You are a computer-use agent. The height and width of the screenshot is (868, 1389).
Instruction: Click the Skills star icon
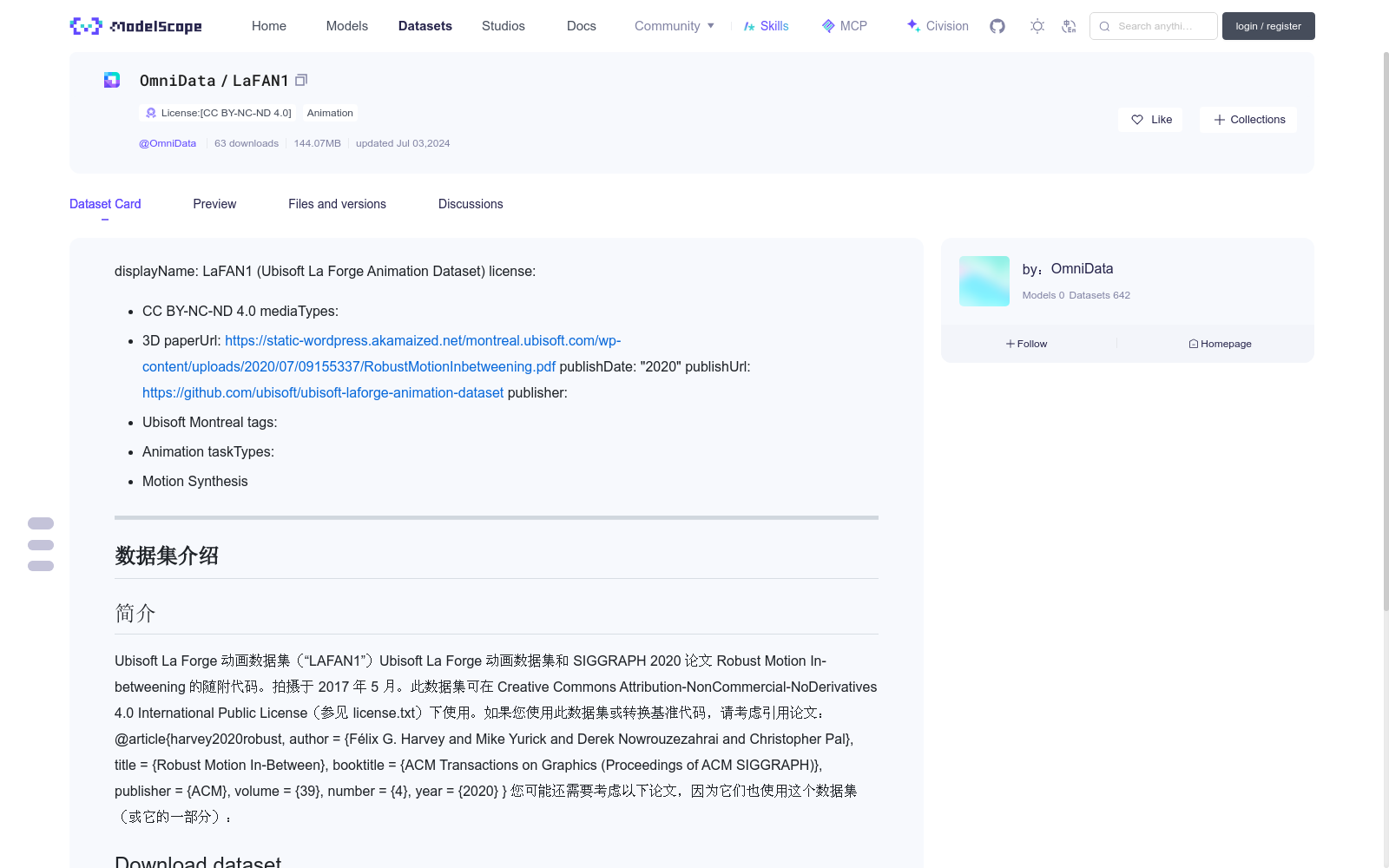(x=749, y=26)
